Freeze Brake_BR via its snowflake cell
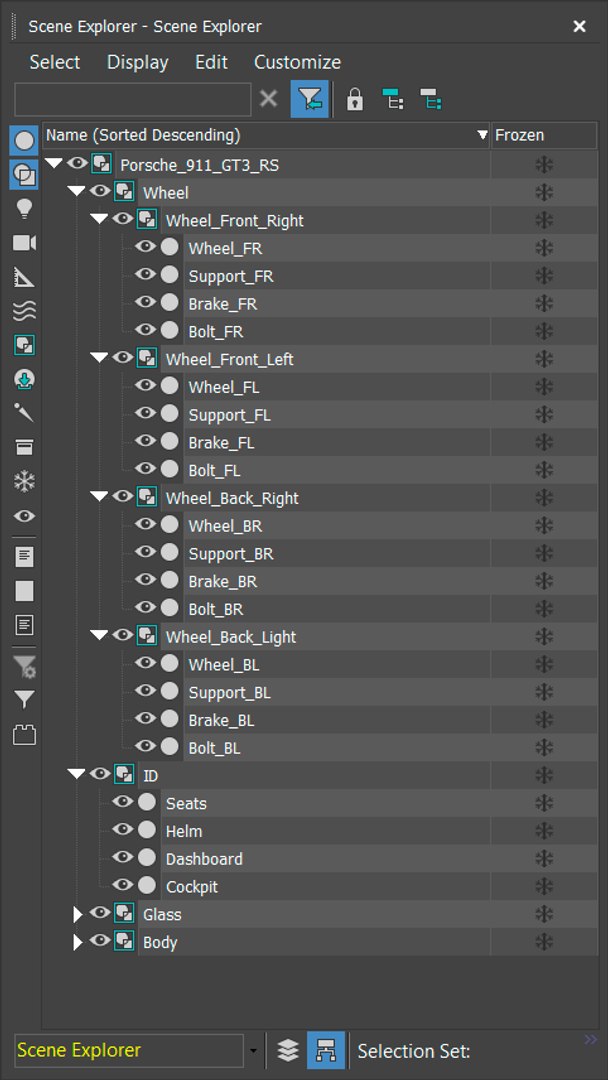The image size is (608, 1080). pos(544,581)
